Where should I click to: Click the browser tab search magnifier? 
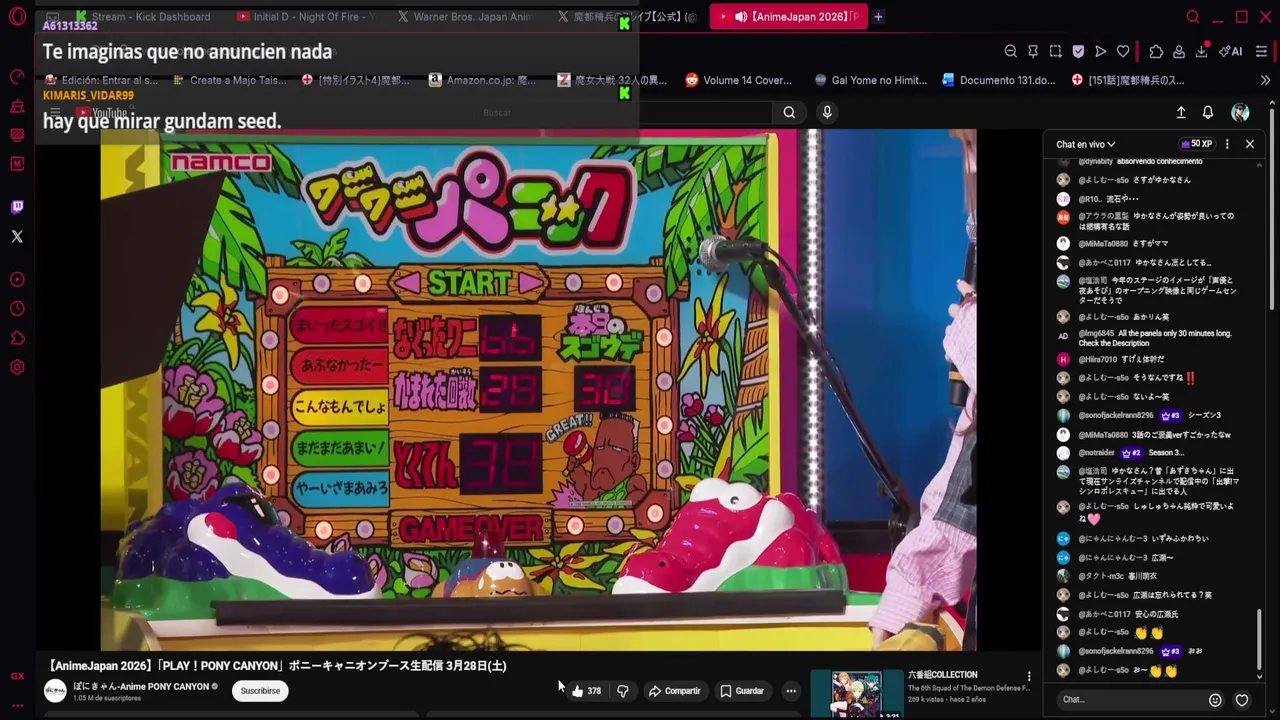1193,17
